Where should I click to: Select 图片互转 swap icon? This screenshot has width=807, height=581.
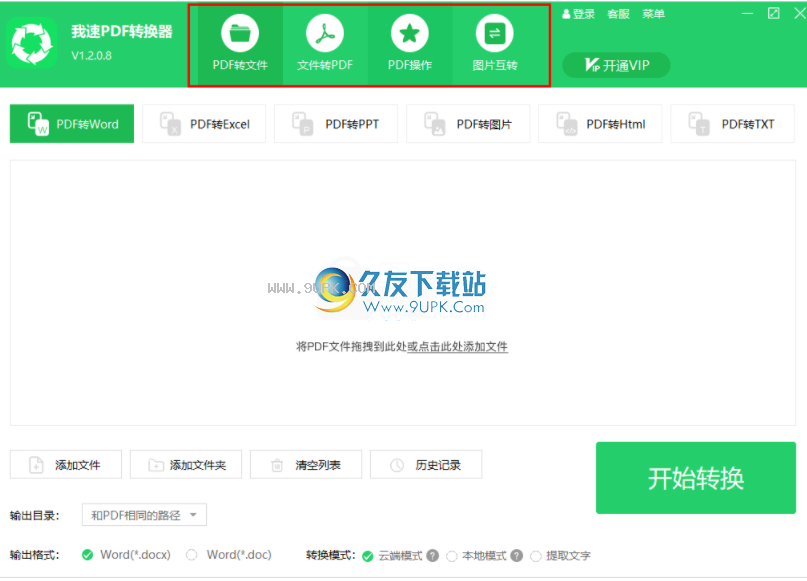point(495,33)
